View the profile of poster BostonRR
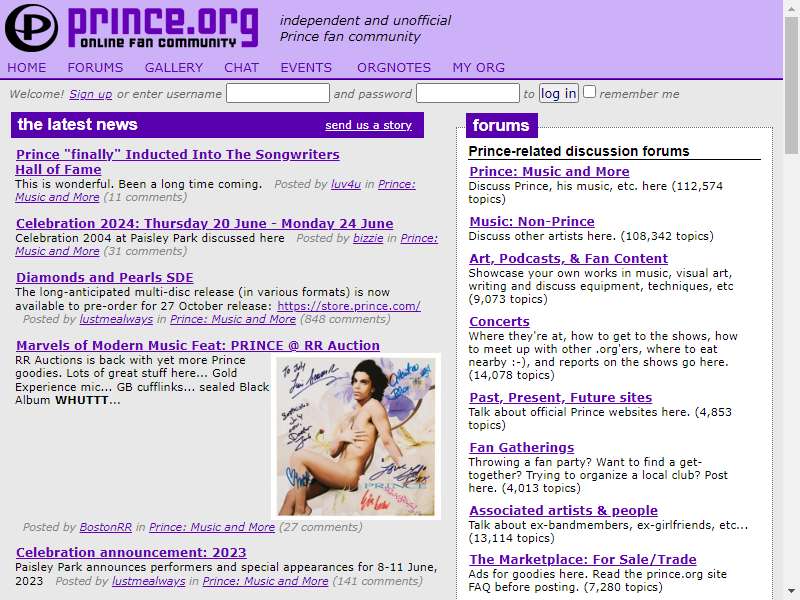800x600 pixels. pos(106,527)
